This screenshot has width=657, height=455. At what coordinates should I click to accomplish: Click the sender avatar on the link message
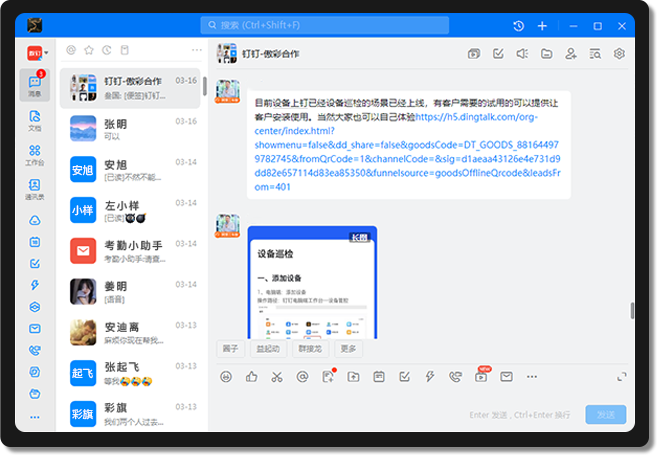point(228,91)
